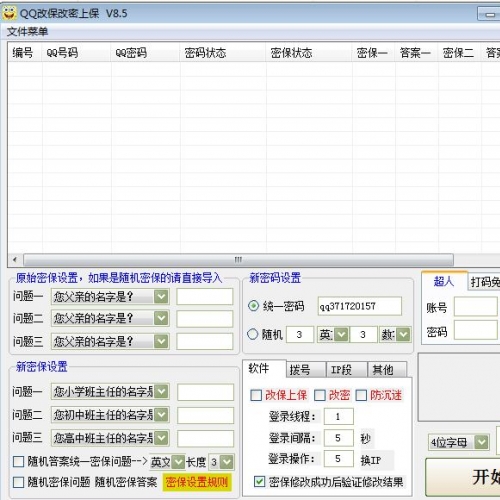Select the 统一密码 radio button
Screen dimensions: 500x500
coord(253,306)
